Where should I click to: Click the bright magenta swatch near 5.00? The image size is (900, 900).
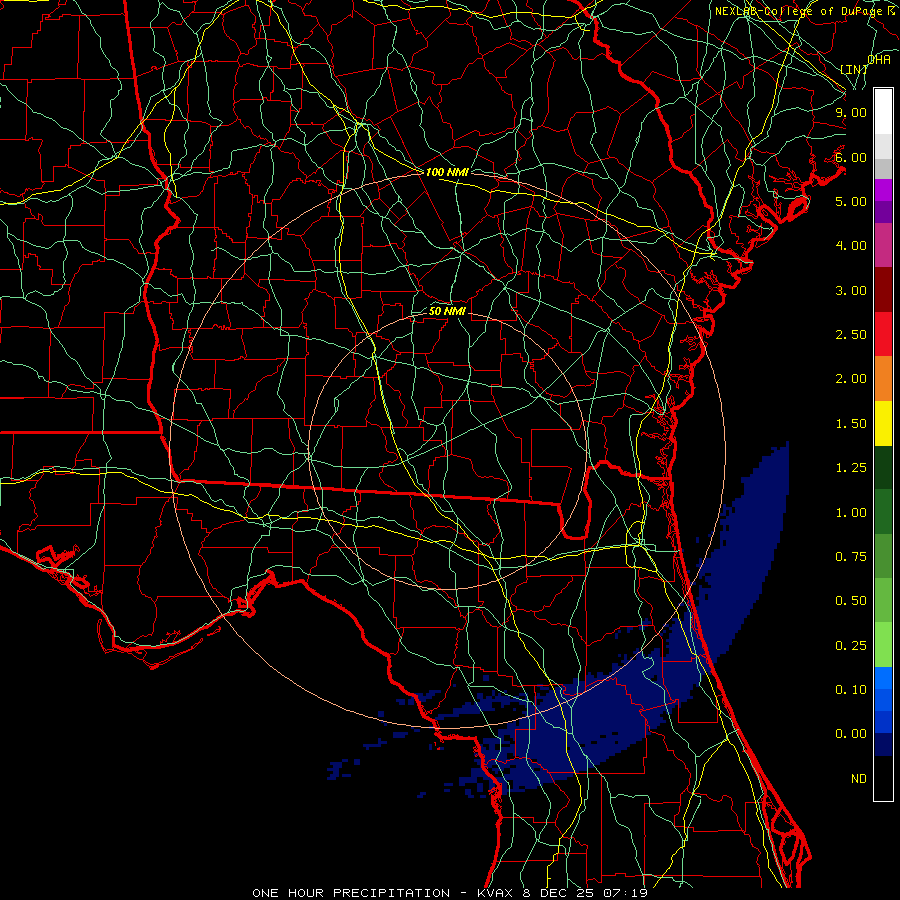point(883,190)
